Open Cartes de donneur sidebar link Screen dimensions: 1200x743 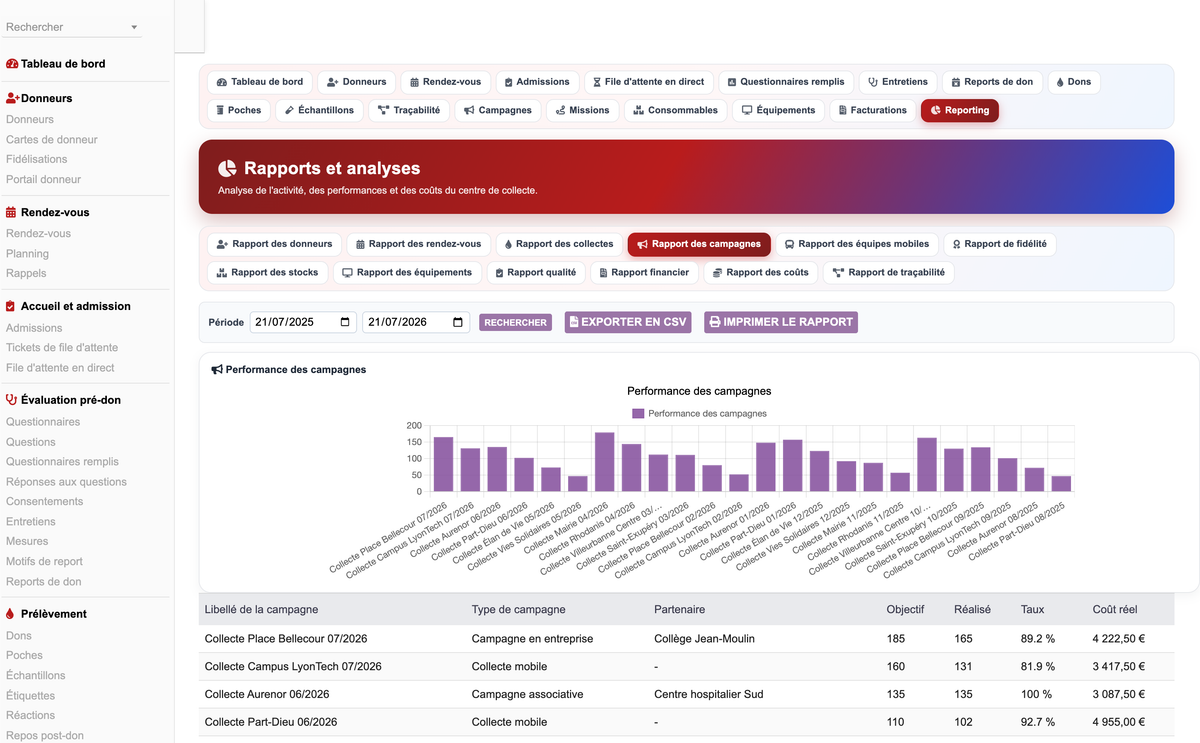point(52,140)
